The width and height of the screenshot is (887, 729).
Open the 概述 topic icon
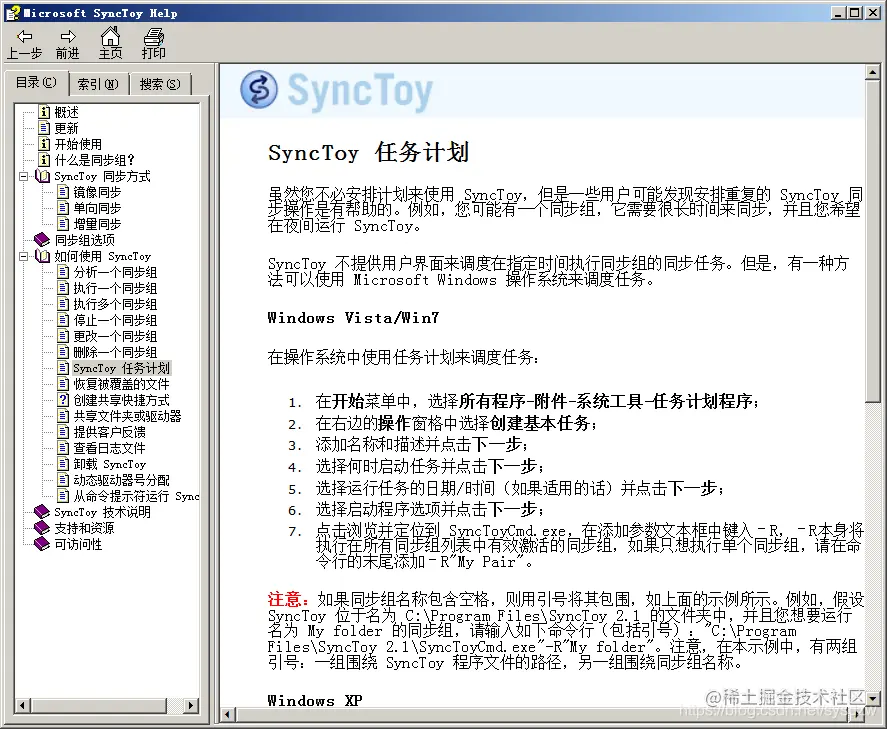click(x=44, y=112)
